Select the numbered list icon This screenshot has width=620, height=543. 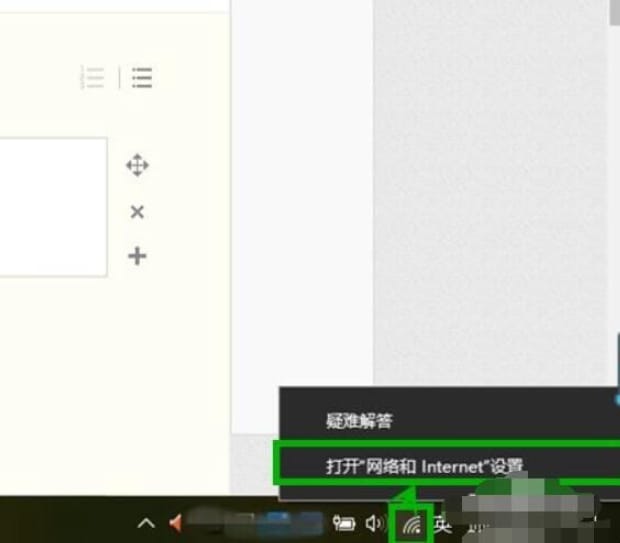click(93, 78)
